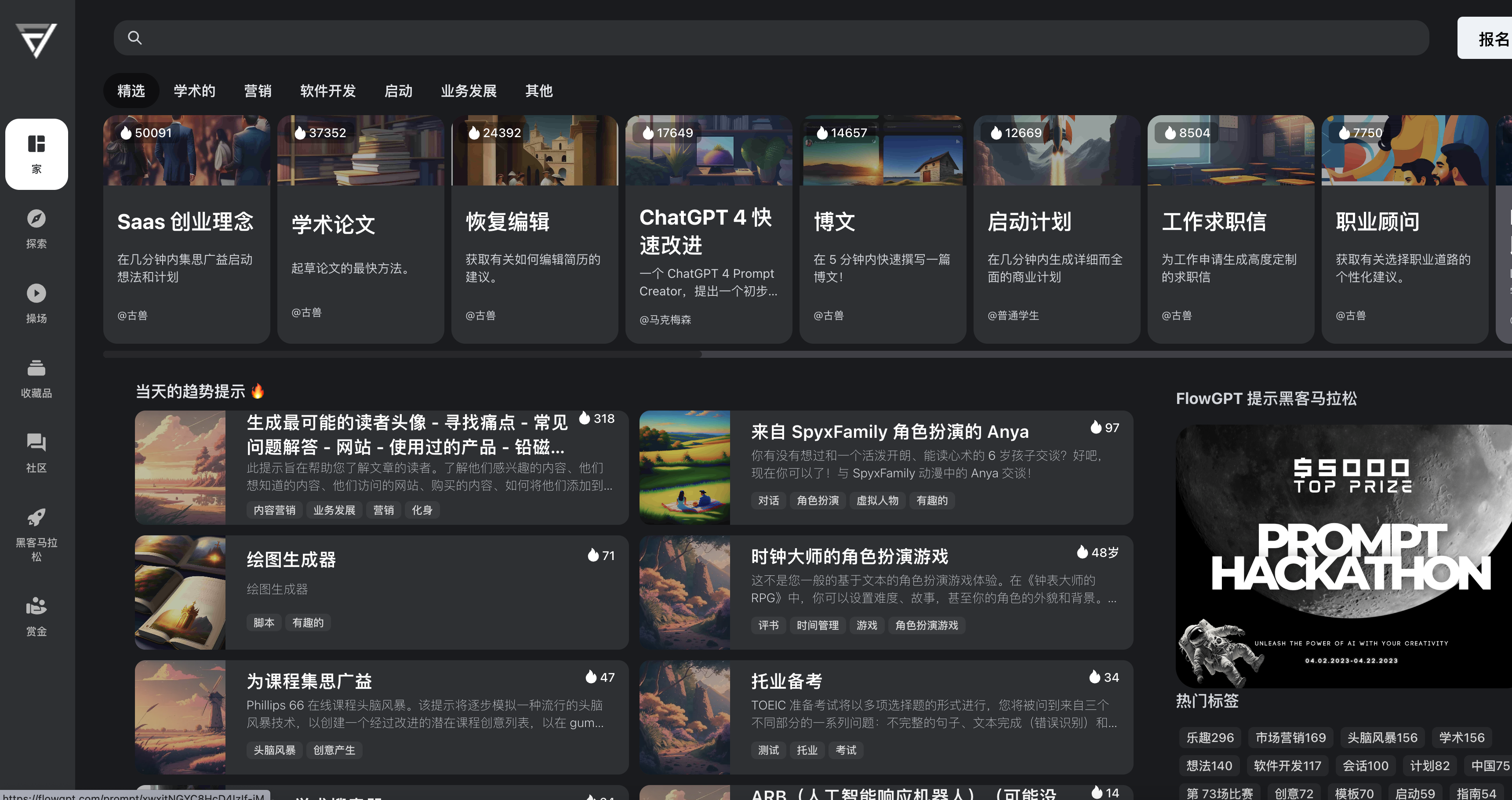The width and height of the screenshot is (1512, 800).
Task: Select hot tag 会话100
Action: tap(1366, 766)
